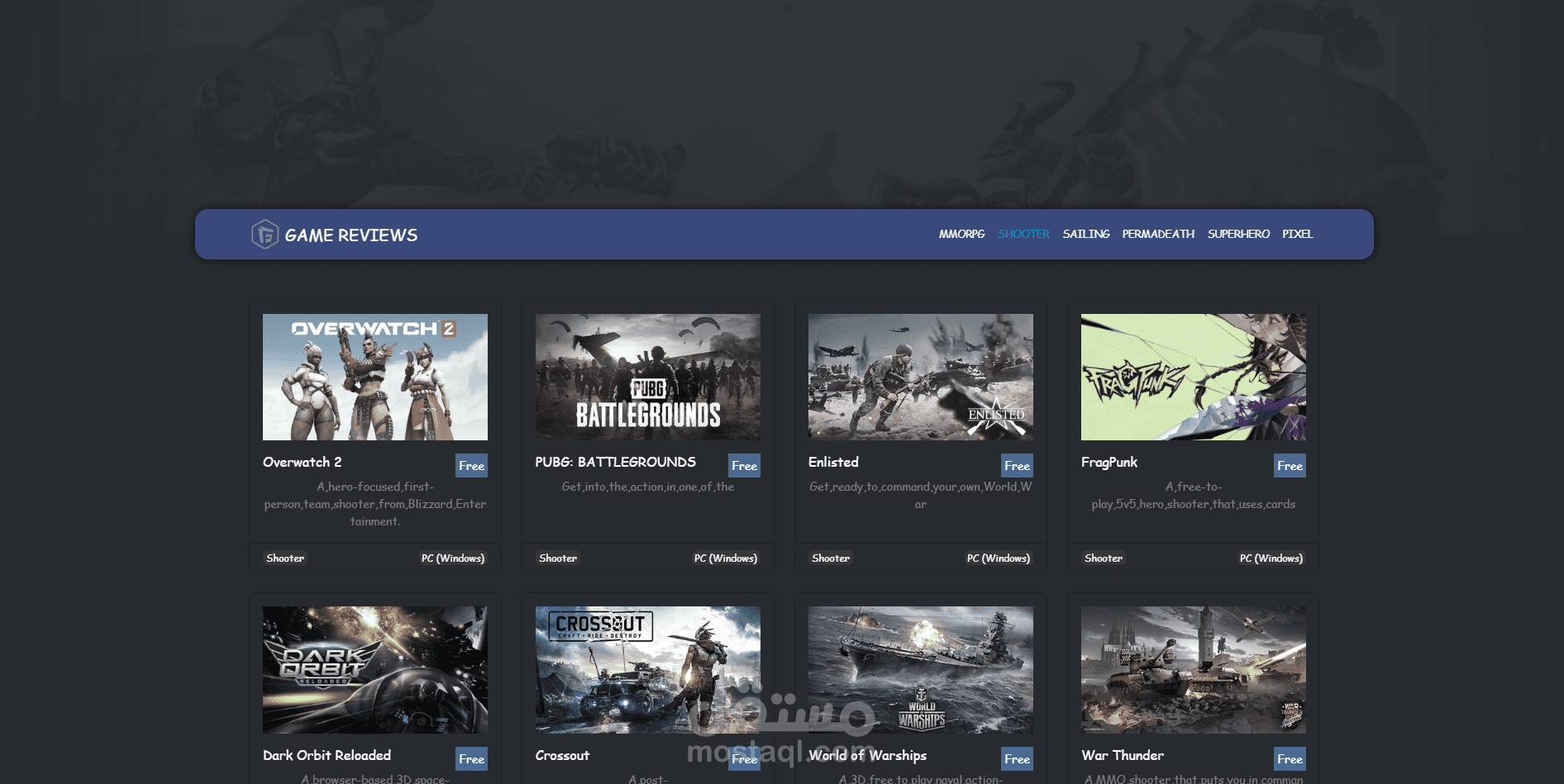This screenshot has height=784, width=1564.
Task: Click the Enlisted game thumbnail
Action: pyautogui.click(x=921, y=377)
